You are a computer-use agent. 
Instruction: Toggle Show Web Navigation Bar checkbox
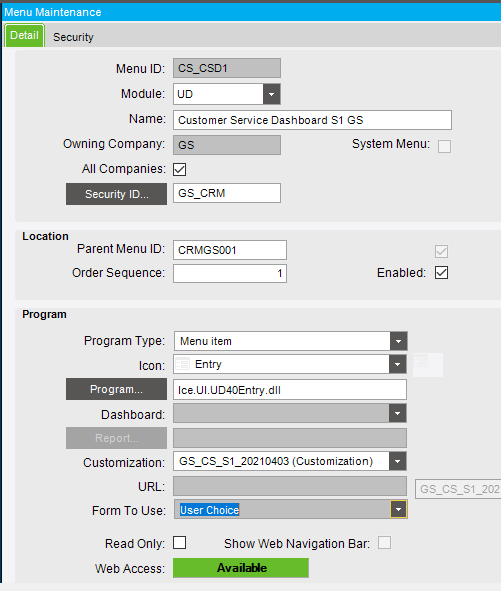pos(385,543)
